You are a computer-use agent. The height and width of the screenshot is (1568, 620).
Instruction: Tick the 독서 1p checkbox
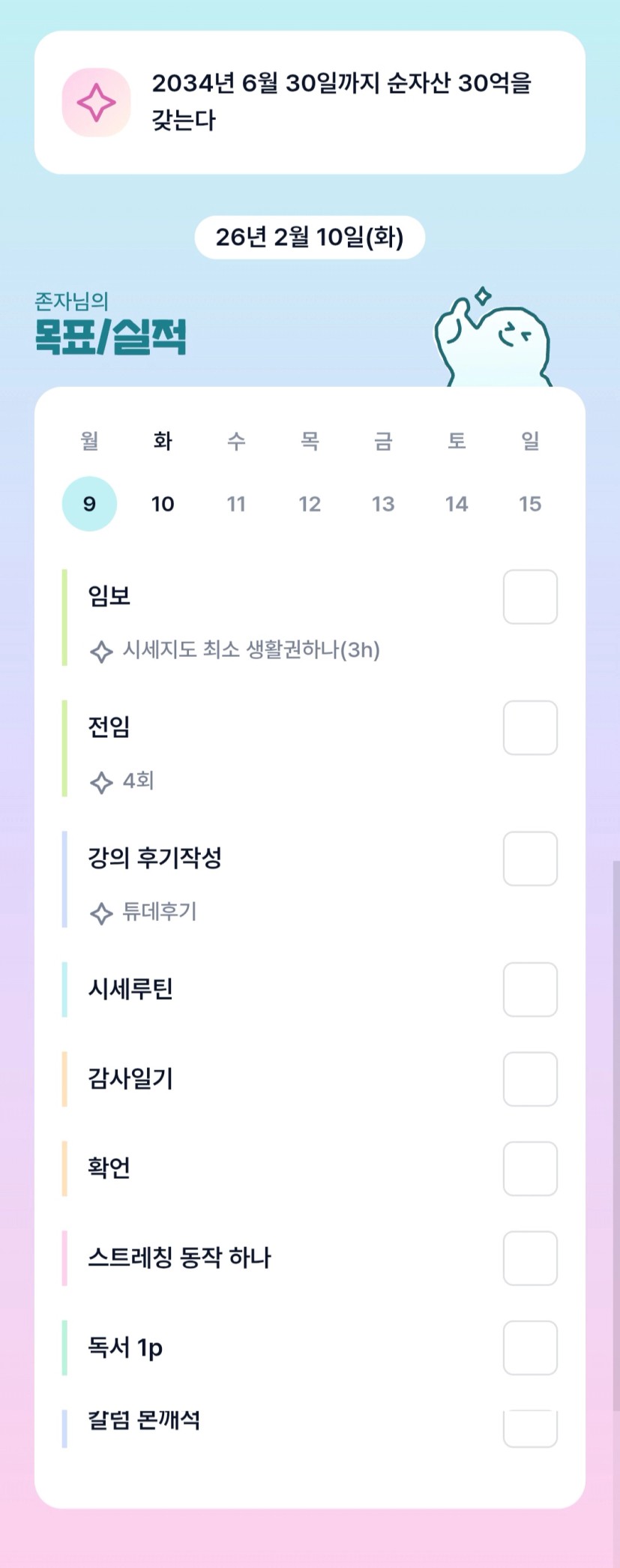(530, 1348)
